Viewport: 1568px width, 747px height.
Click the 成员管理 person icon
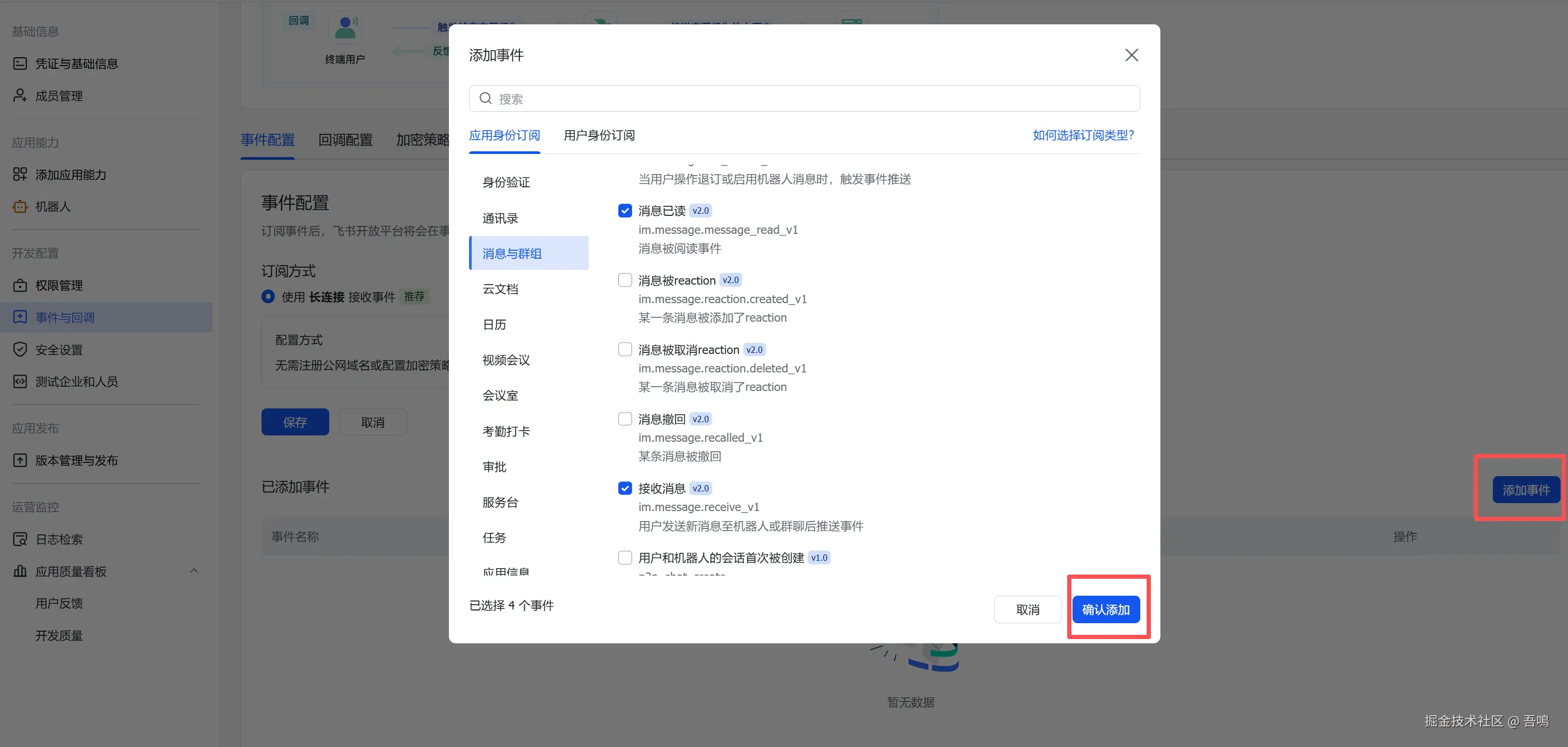pos(20,96)
